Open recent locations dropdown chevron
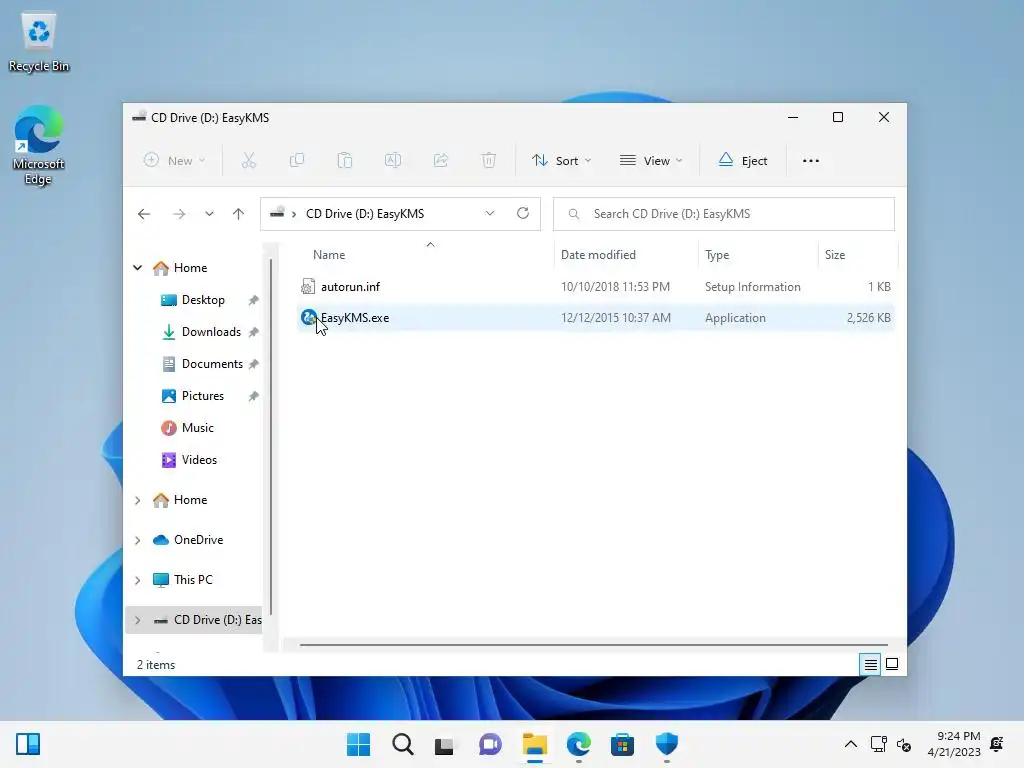 coord(209,214)
